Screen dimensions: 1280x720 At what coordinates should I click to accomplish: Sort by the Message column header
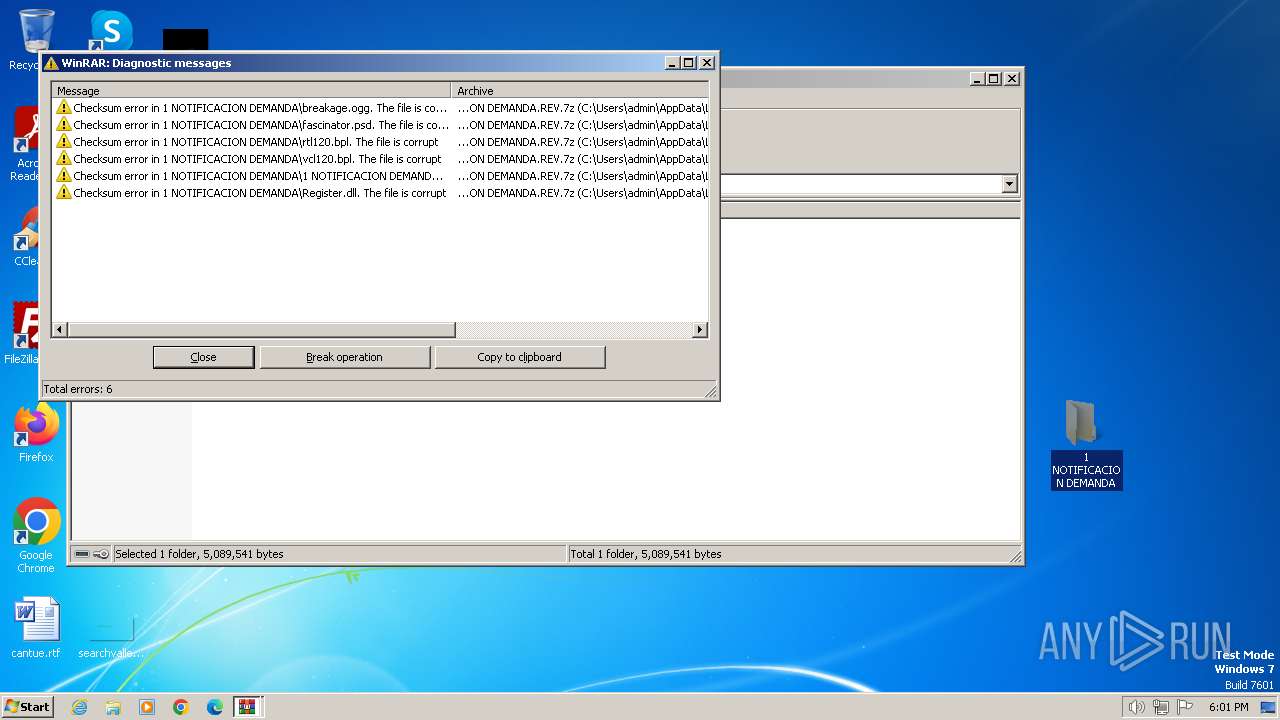251,90
